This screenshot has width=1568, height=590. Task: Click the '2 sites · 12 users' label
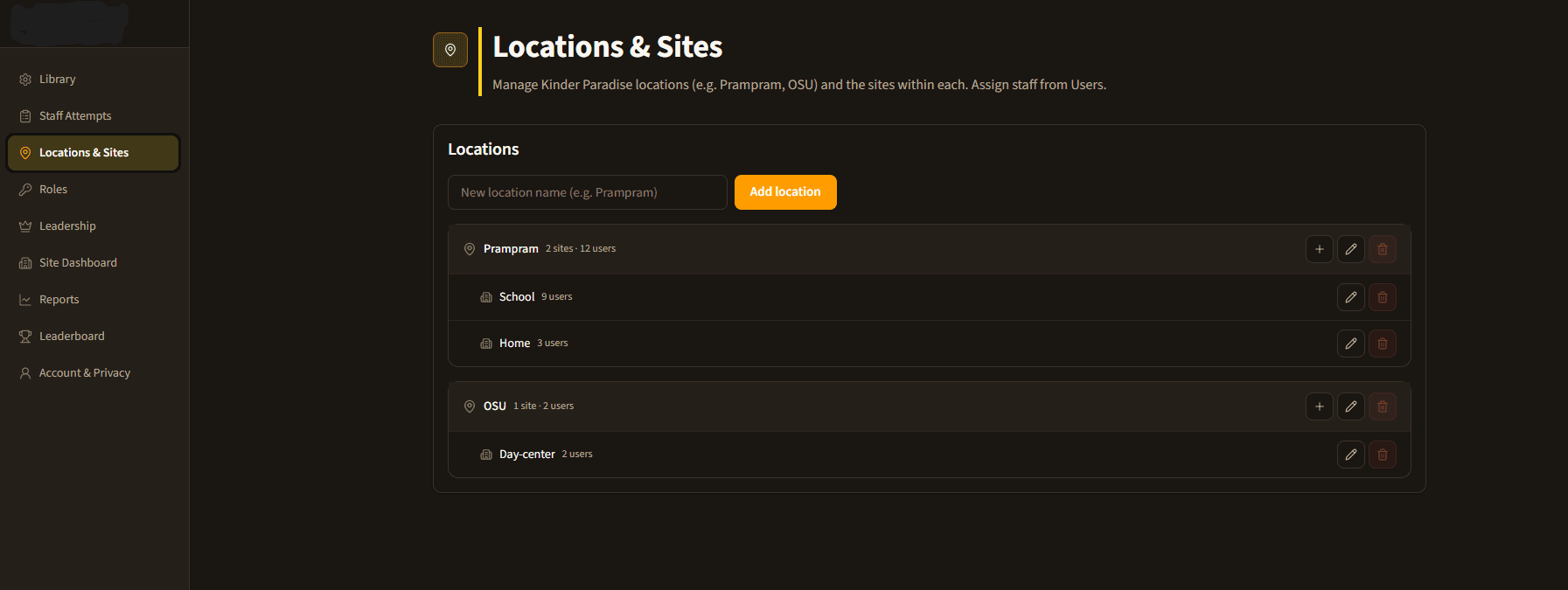(581, 249)
